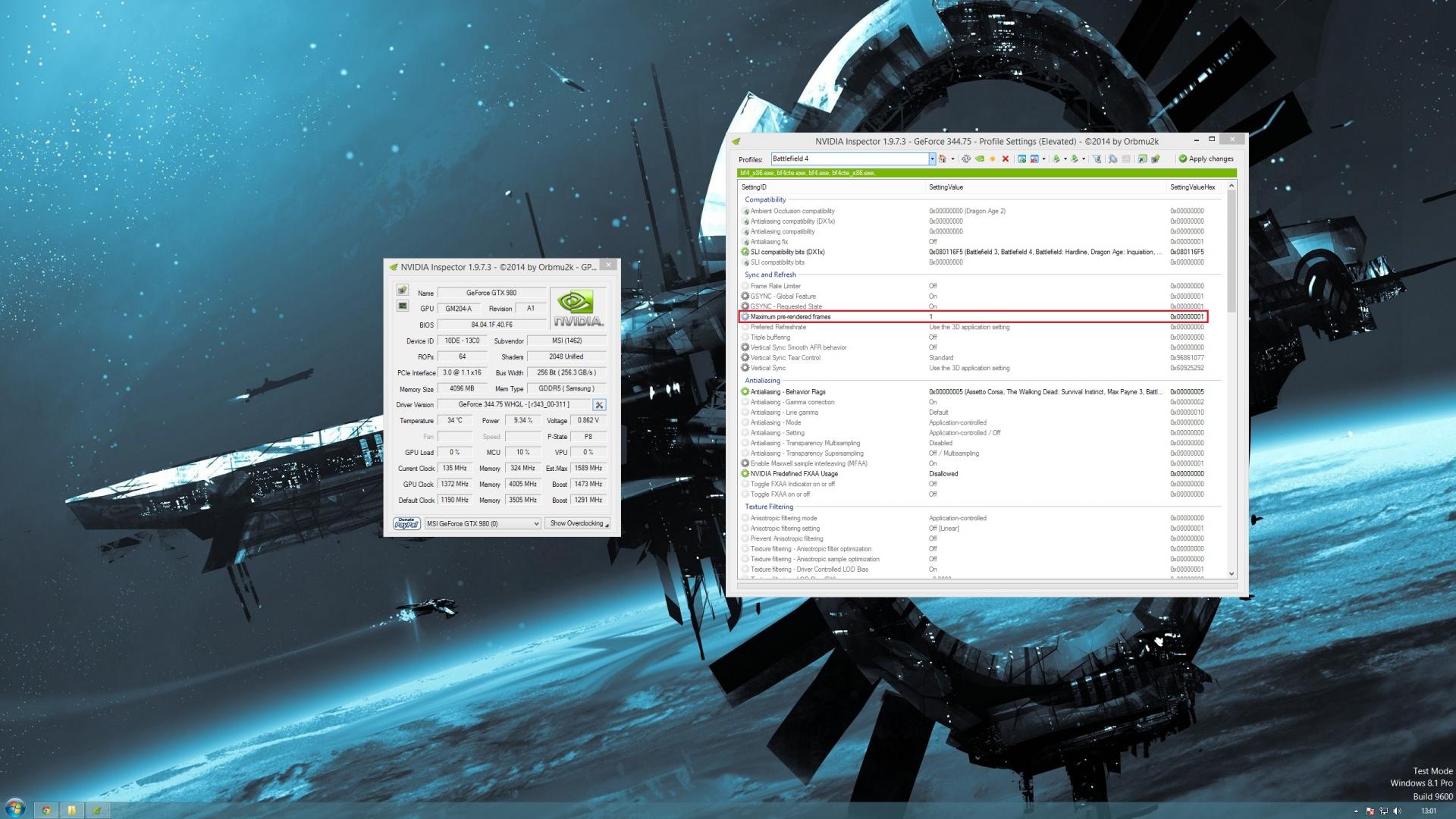Click Apply changes

1206,158
